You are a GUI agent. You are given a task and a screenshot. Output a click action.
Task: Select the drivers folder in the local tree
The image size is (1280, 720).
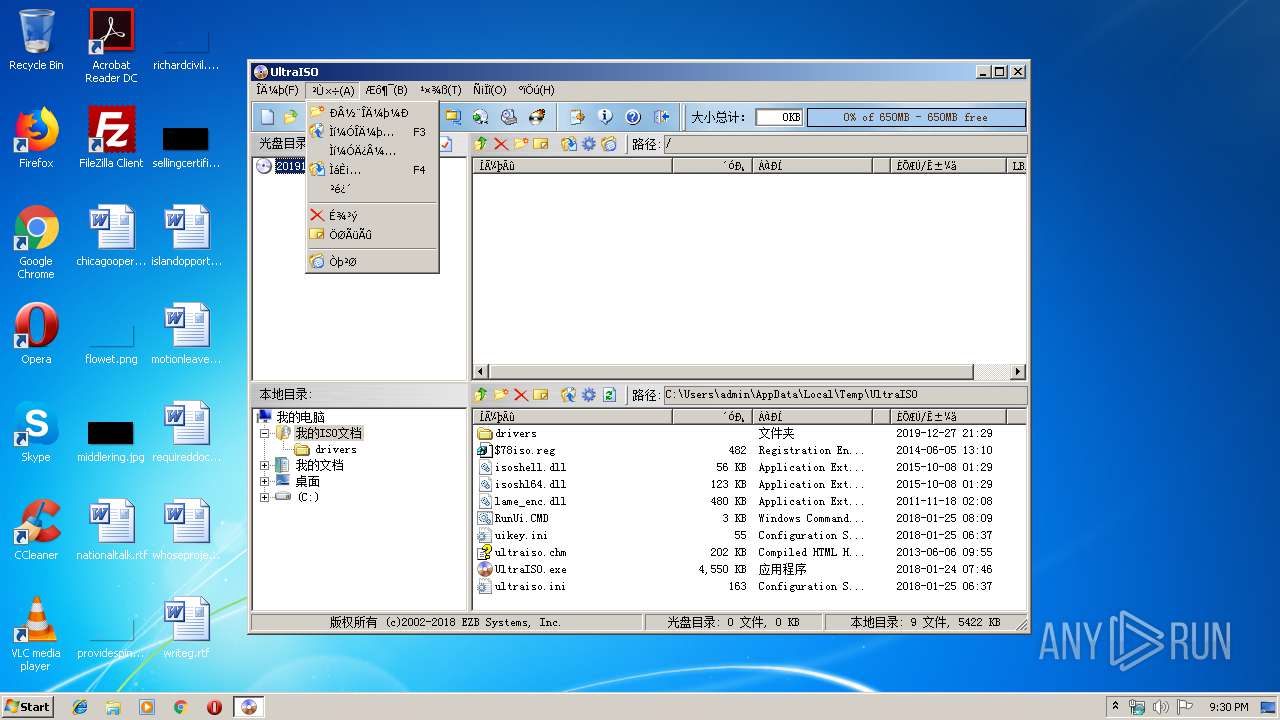[x=335, y=450]
